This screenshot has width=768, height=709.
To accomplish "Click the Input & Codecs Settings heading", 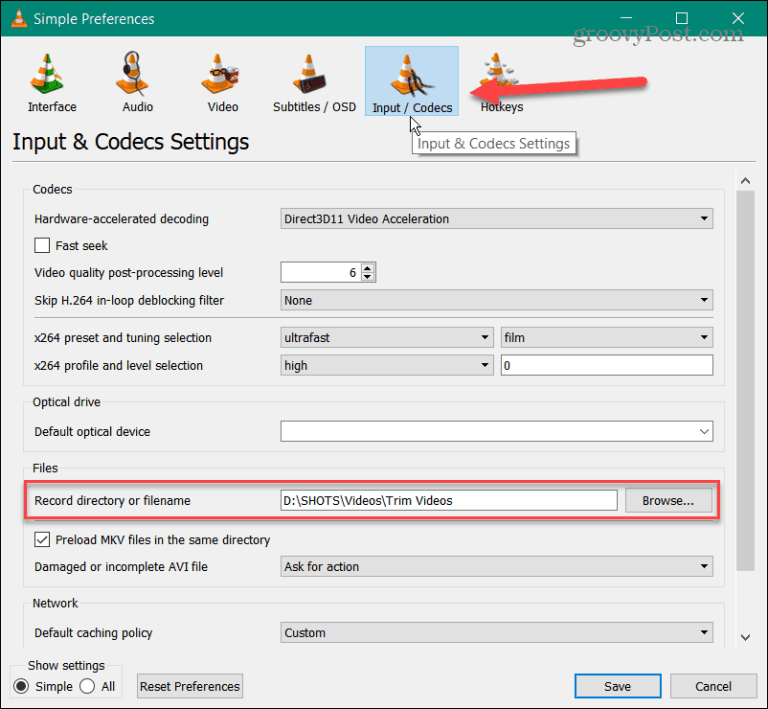I will (131, 142).
